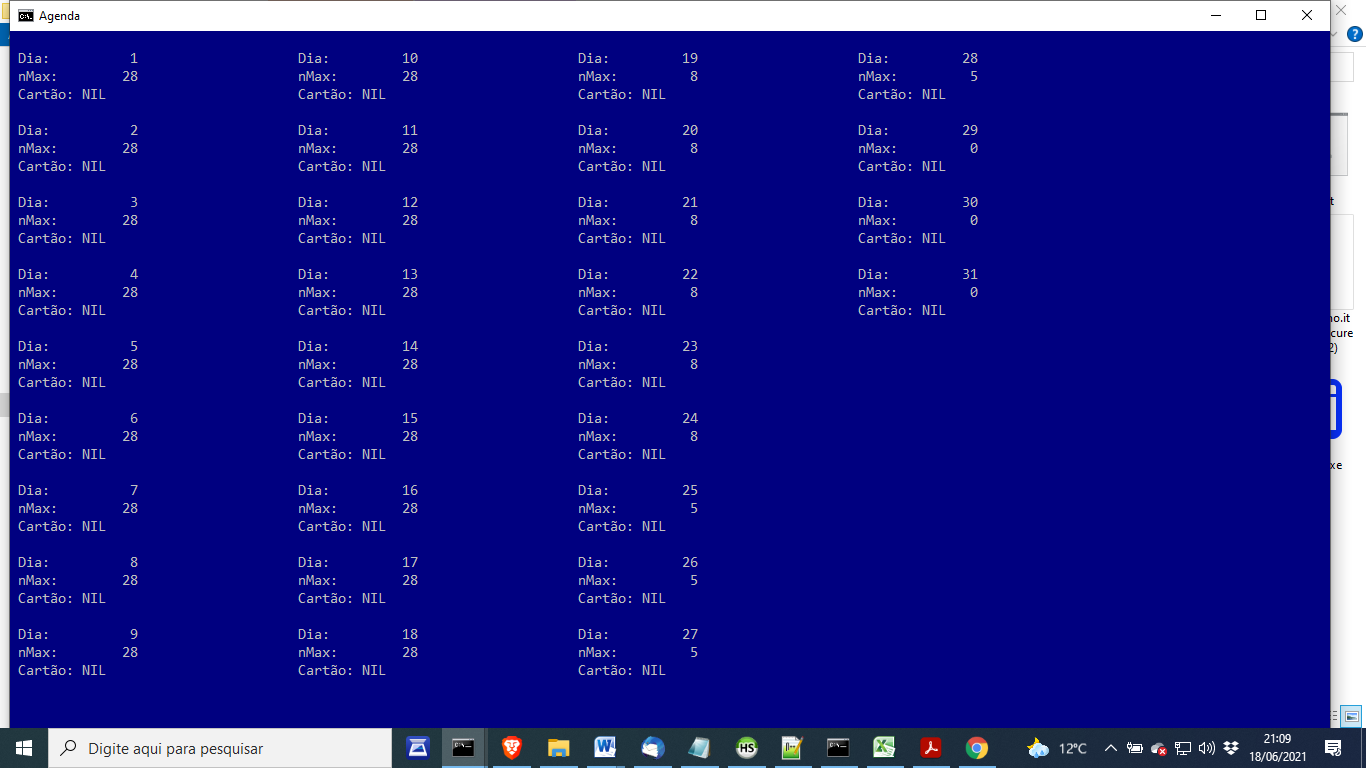The image size is (1366, 768).
Task: Click the nMax value 28 under Dia 14
Action: tap(410, 364)
